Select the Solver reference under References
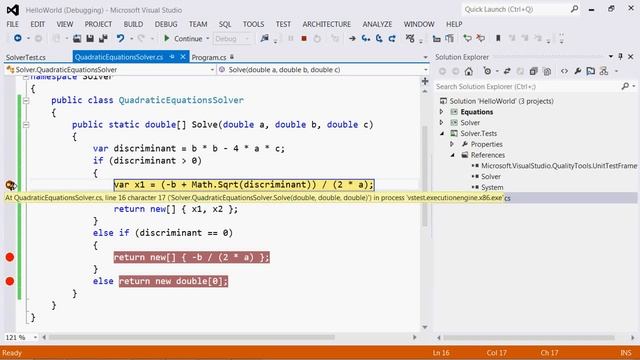Viewport: 640px width, 360px height. coord(491,176)
